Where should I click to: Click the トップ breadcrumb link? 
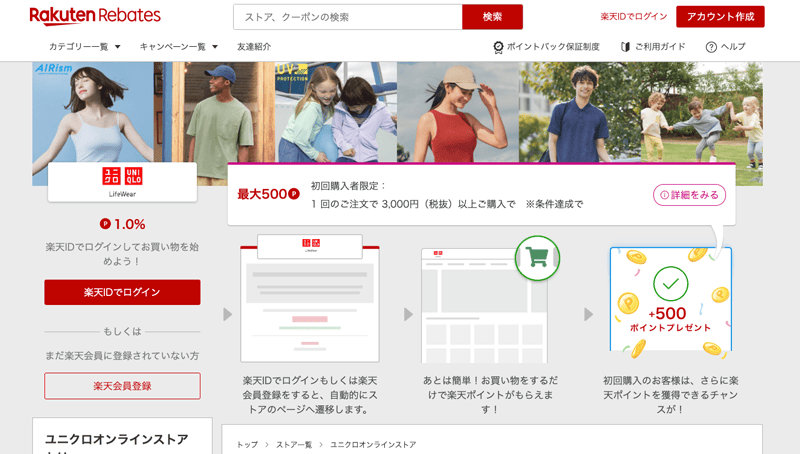[x=247, y=445]
